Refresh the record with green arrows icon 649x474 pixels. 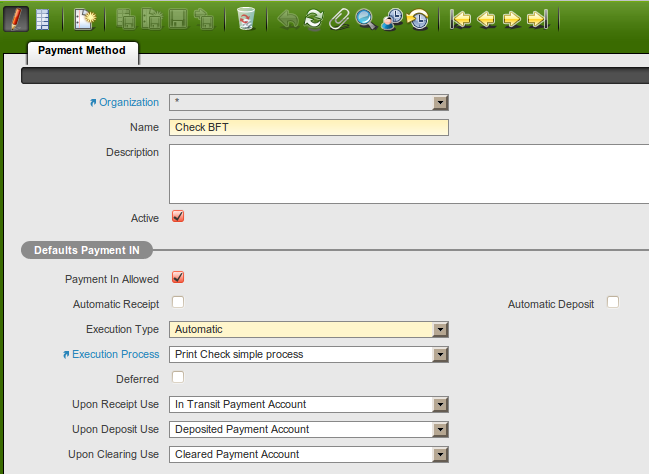coord(314,19)
